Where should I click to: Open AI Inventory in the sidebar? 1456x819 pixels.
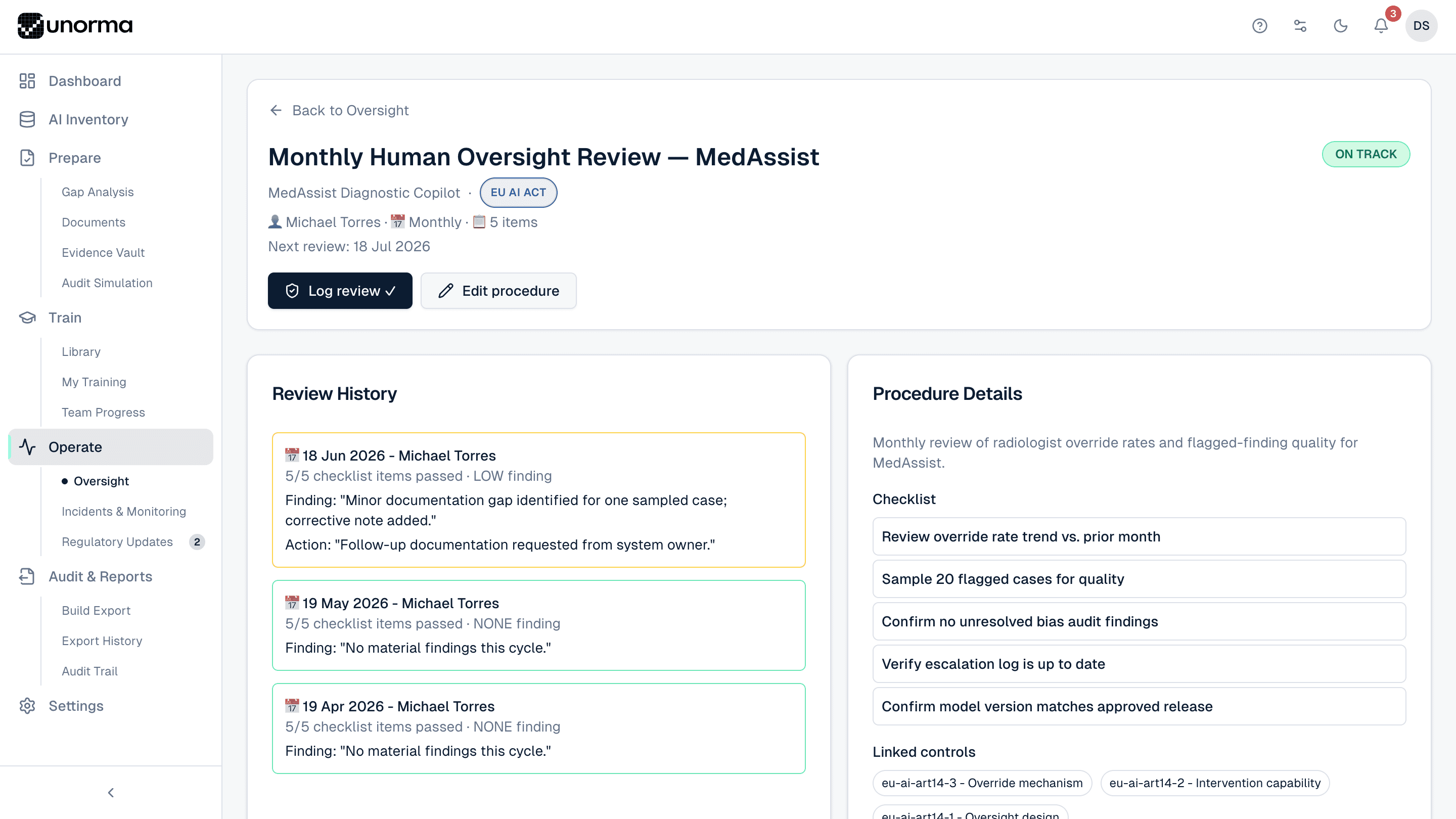[x=88, y=119]
